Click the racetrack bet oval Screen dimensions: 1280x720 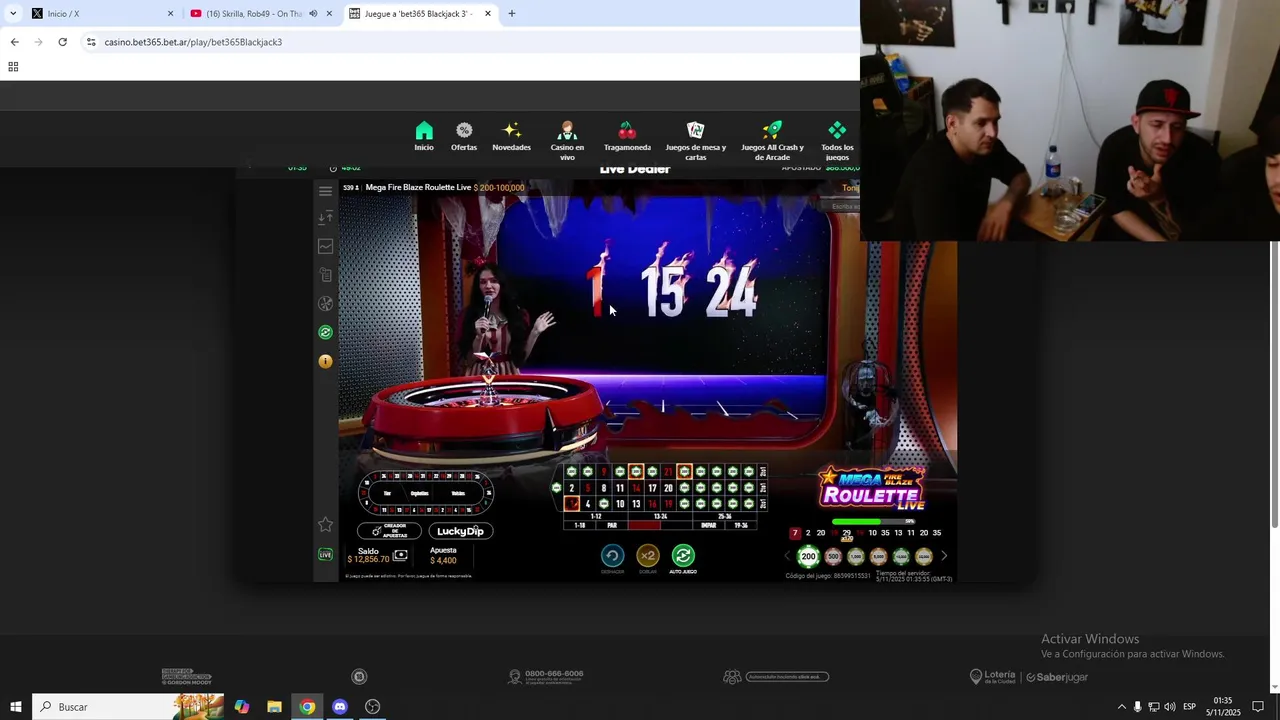[425, 492]
